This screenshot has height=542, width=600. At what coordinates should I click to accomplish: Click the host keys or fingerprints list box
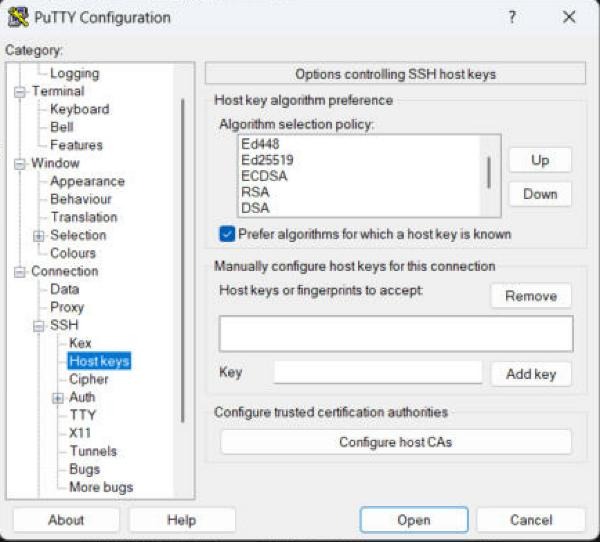tap(396, 333)
